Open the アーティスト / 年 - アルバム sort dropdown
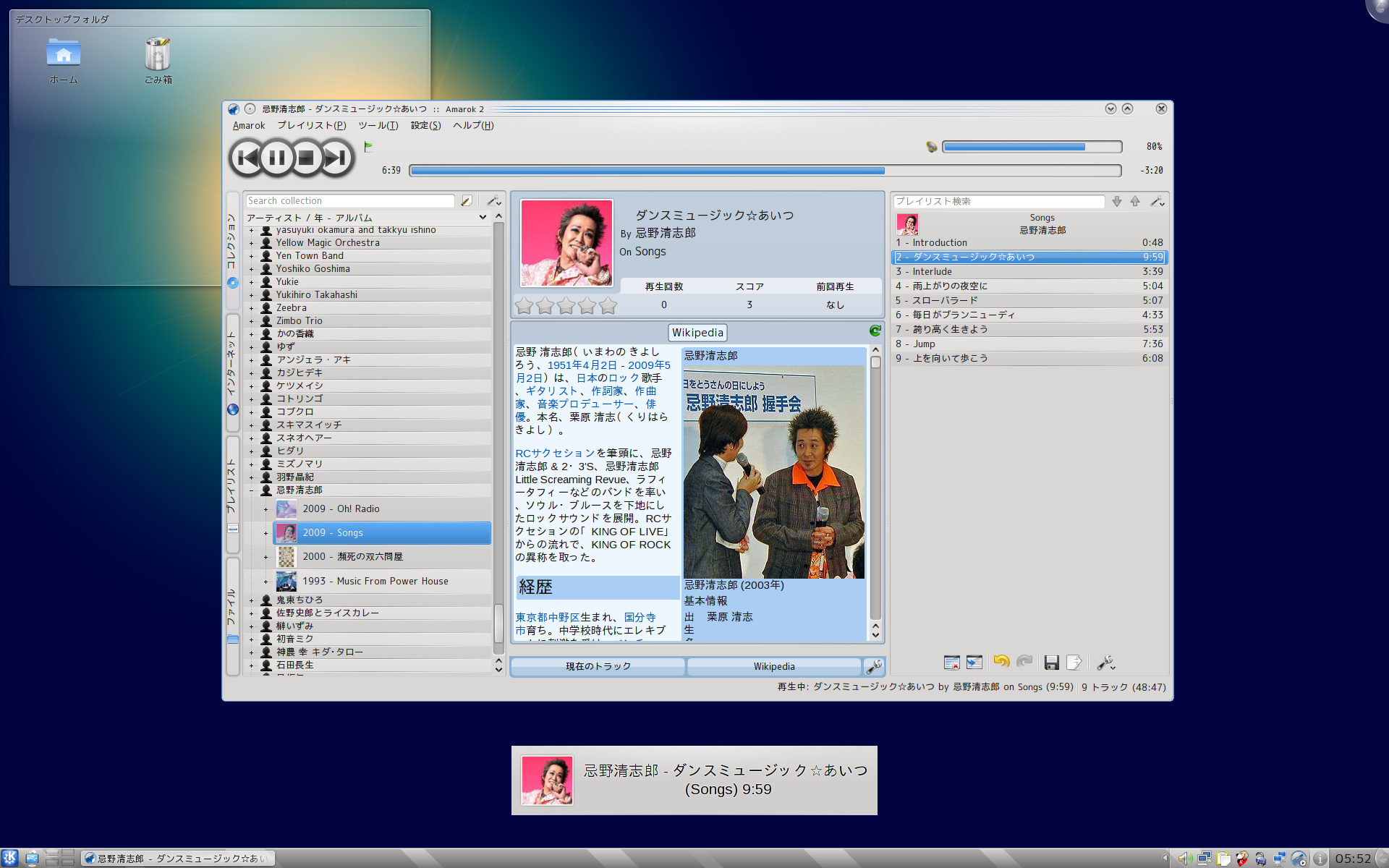The width and height of the screenshot is (1389, 868). [x=366, y=218]
